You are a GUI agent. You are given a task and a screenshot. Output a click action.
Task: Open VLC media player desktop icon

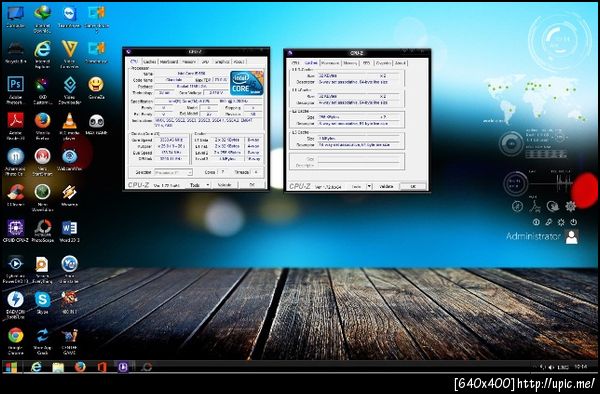[x=69, y=126]
